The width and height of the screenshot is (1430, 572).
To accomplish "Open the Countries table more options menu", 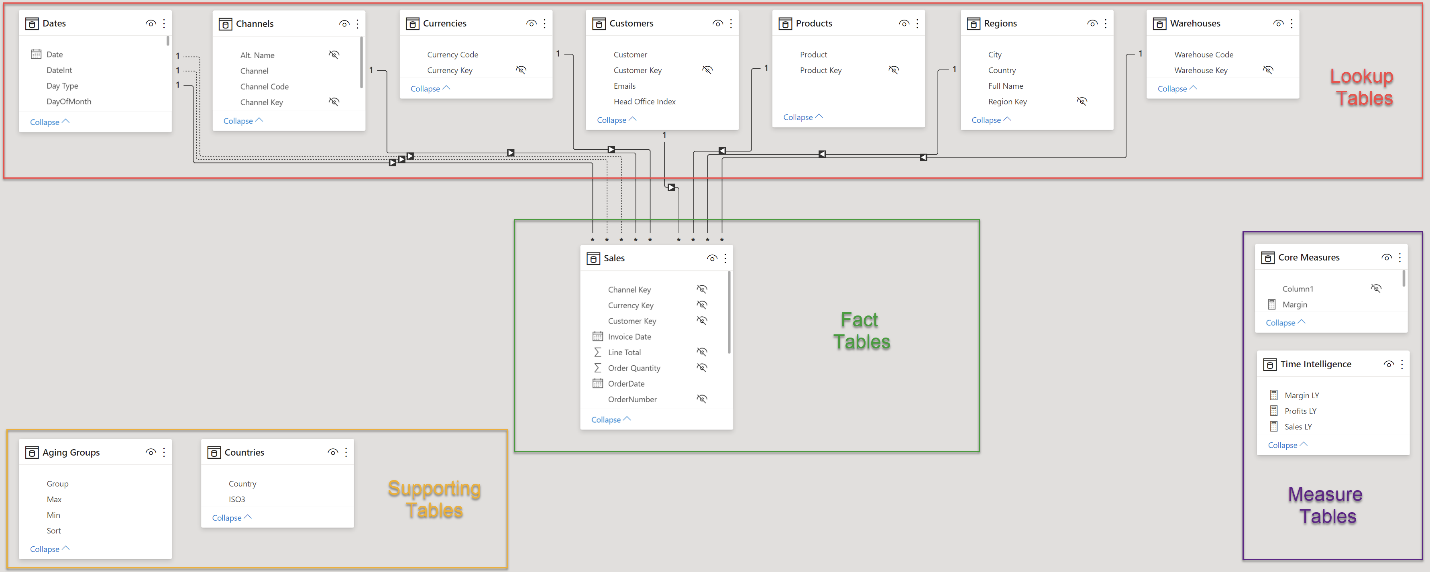I will [x=346, y=452].
